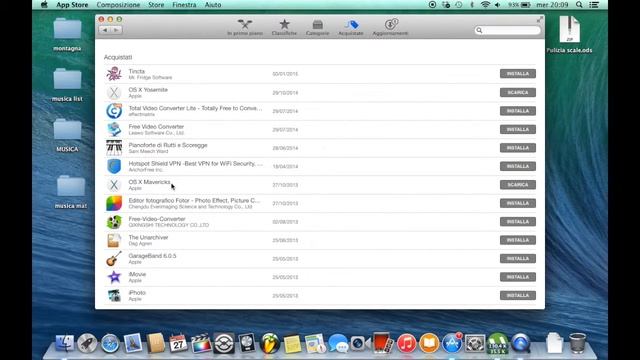Image resolution: width=640 pixels, height=360 pixels.
Task: Open the App Store Dock icon
Action: (x=452, y=343)
